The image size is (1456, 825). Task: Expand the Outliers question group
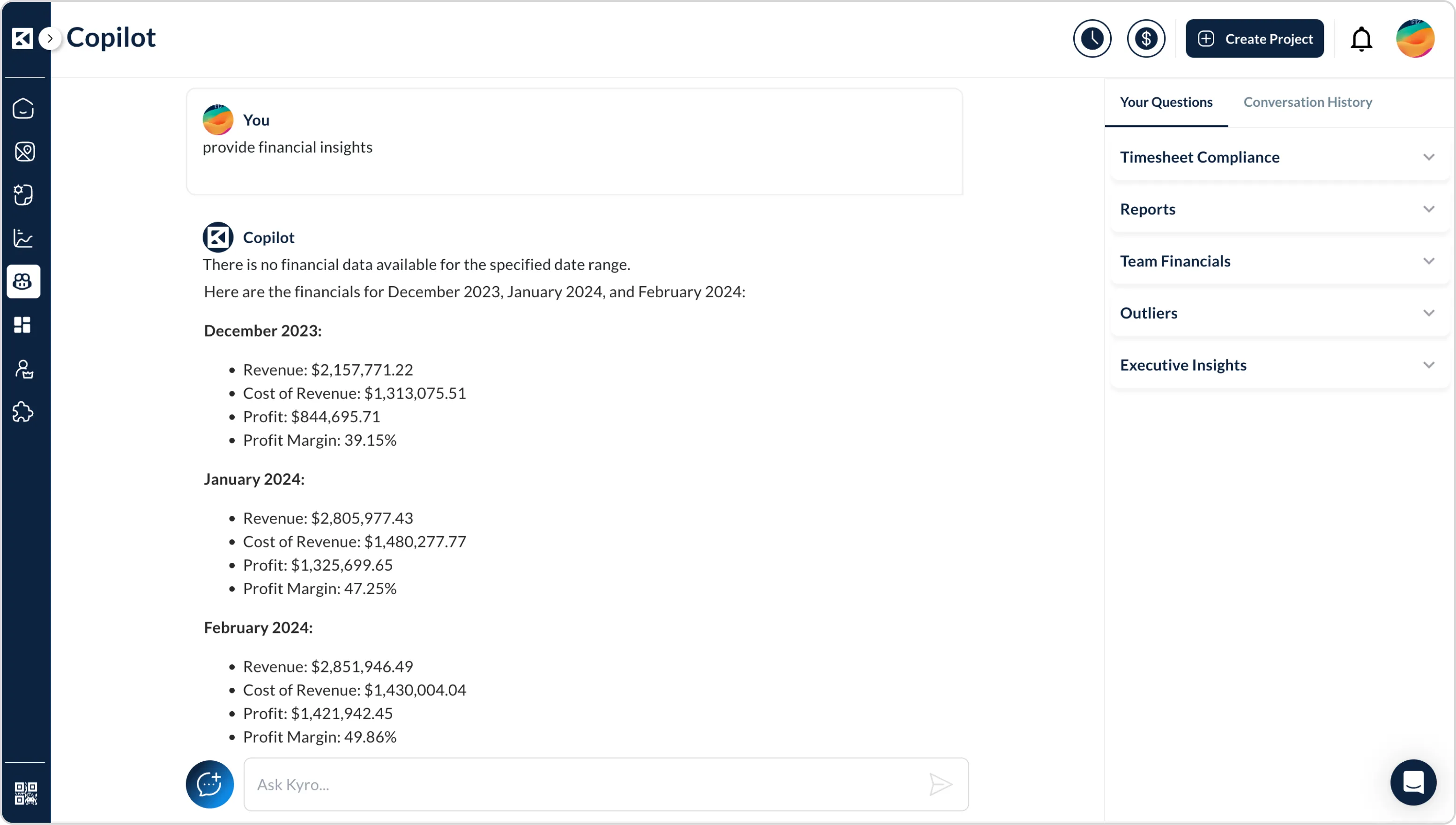click(x=1279, y=313)
